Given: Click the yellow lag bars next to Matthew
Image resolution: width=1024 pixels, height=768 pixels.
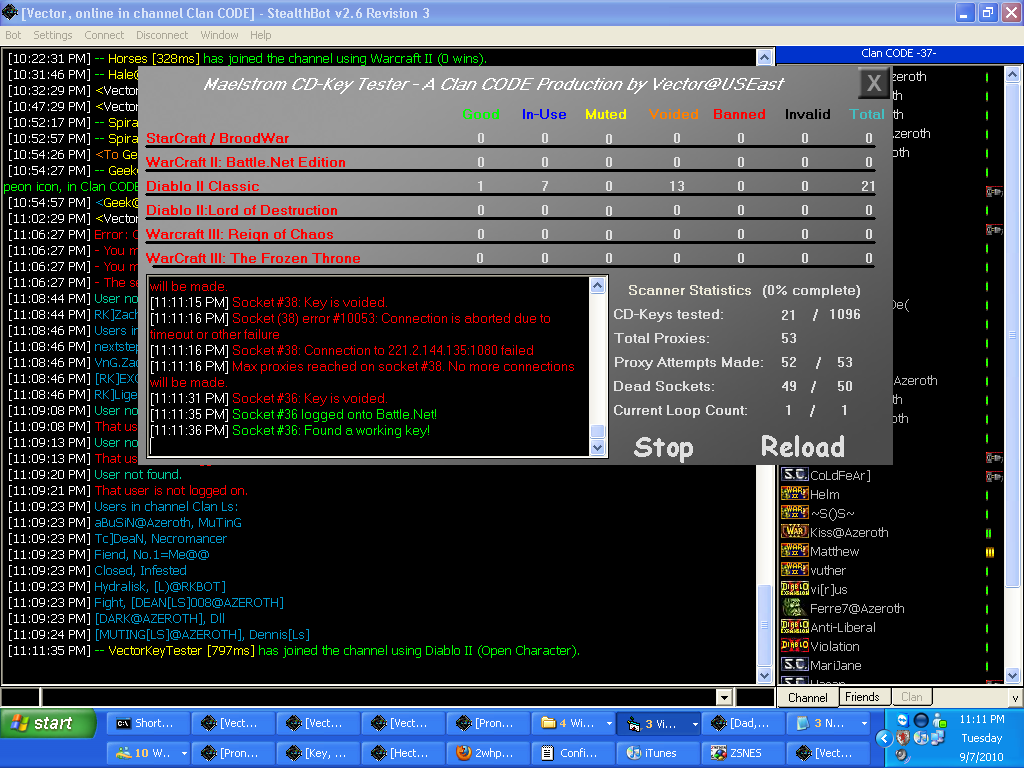Looking at the screenshot, I should 989,552.
